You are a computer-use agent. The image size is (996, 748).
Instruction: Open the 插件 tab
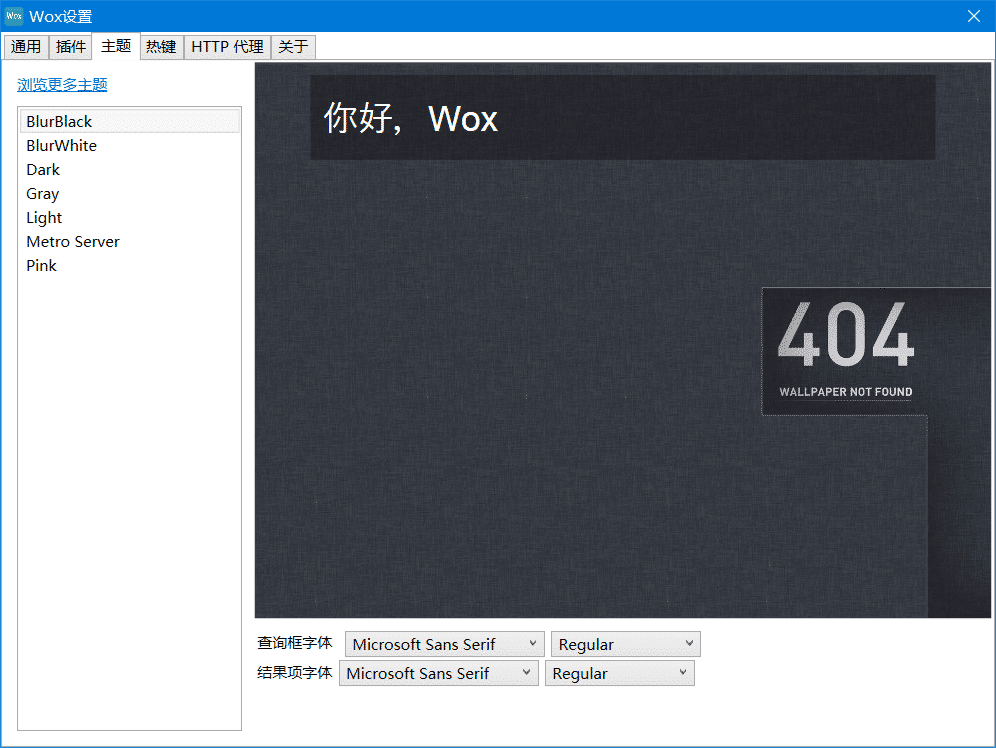pyautogui.click(x=71, y=47)
